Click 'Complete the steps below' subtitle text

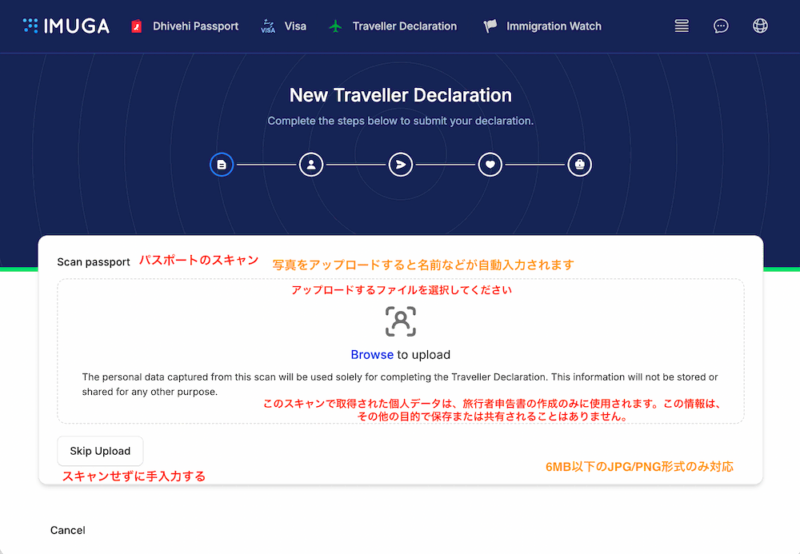click(x=401, y=121)
